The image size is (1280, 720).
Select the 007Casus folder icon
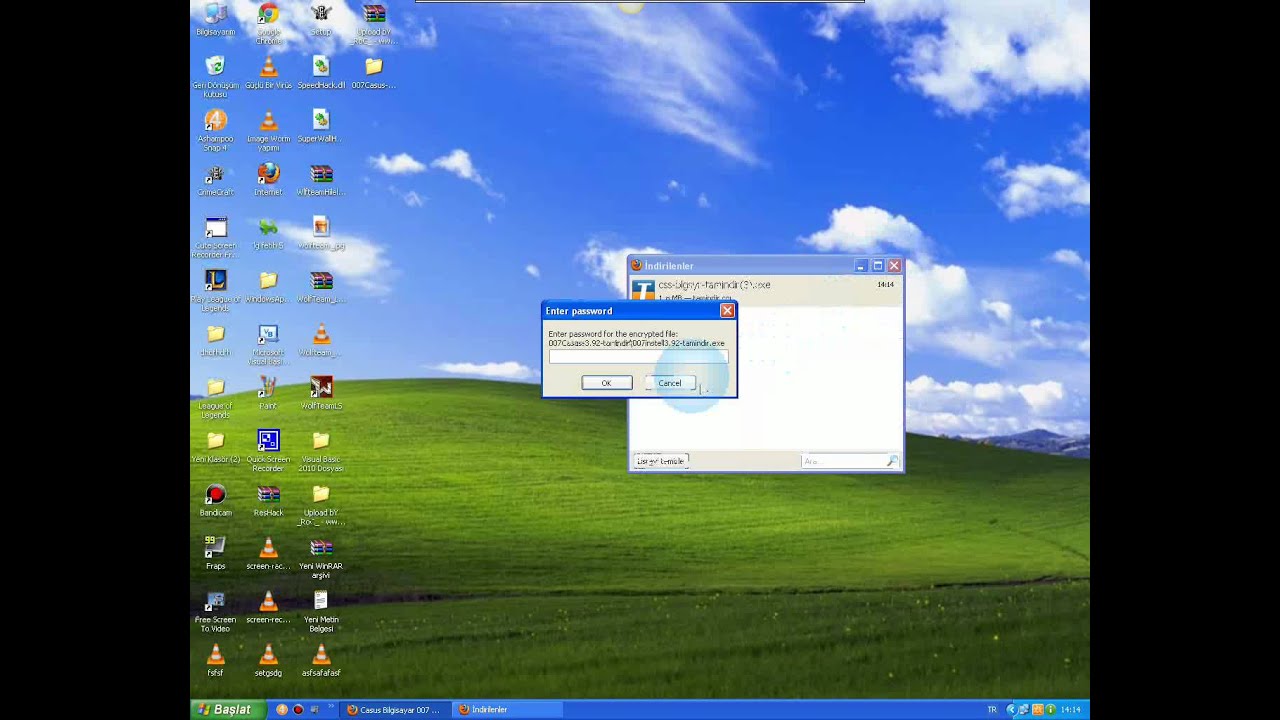coord(374,73)
